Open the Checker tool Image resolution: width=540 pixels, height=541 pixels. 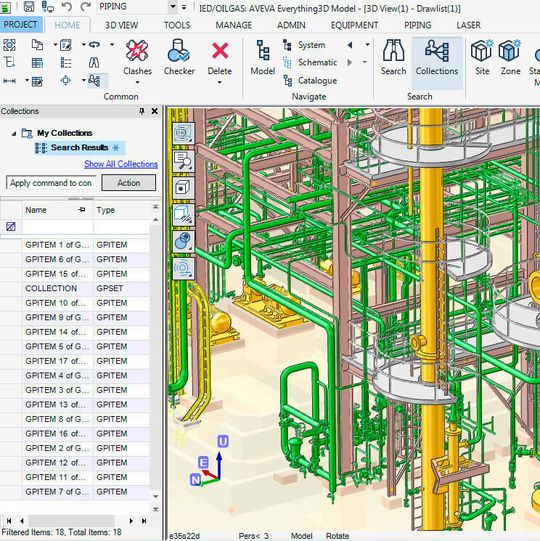coord(179,58)
